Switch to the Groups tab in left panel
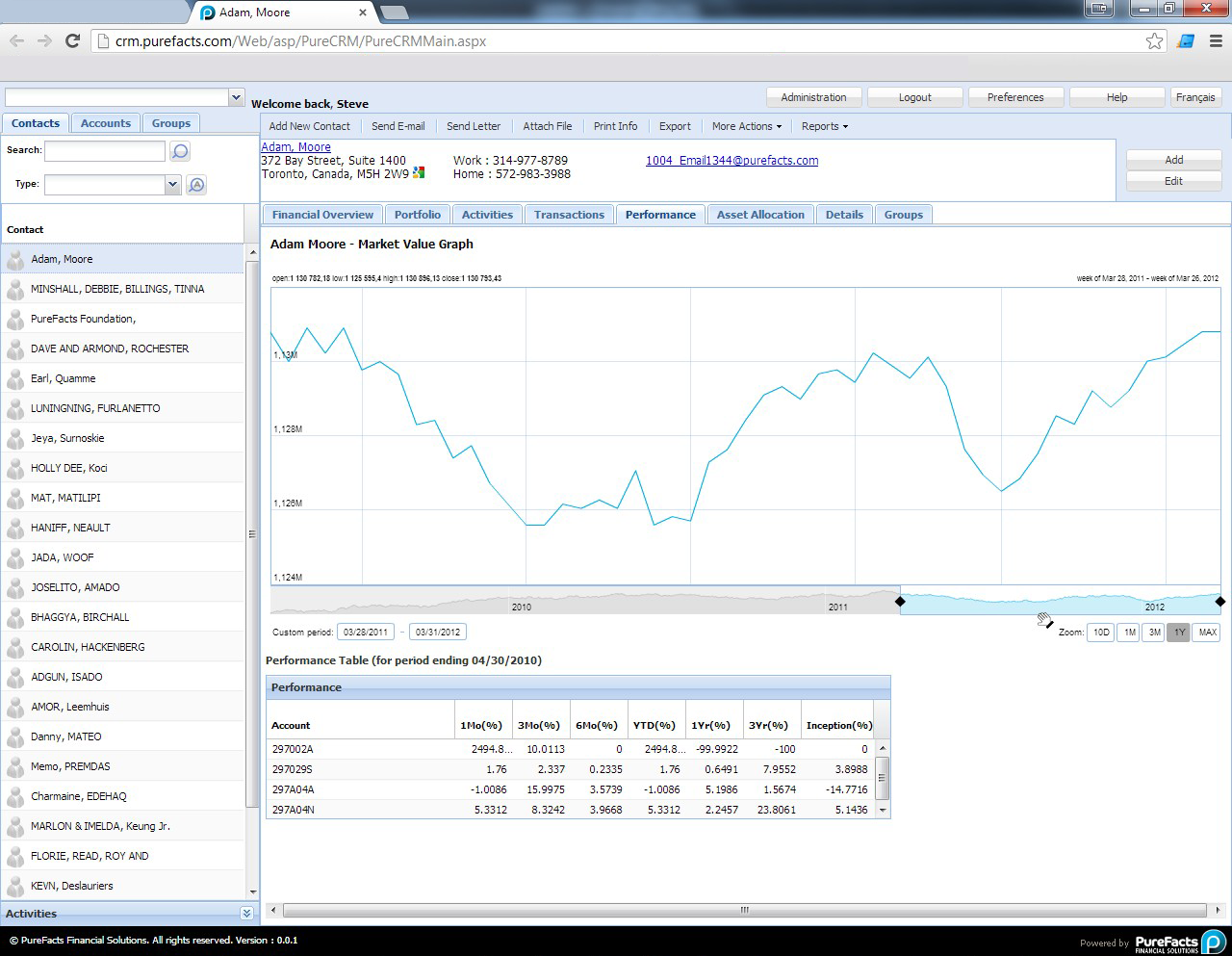 [171, 123]
